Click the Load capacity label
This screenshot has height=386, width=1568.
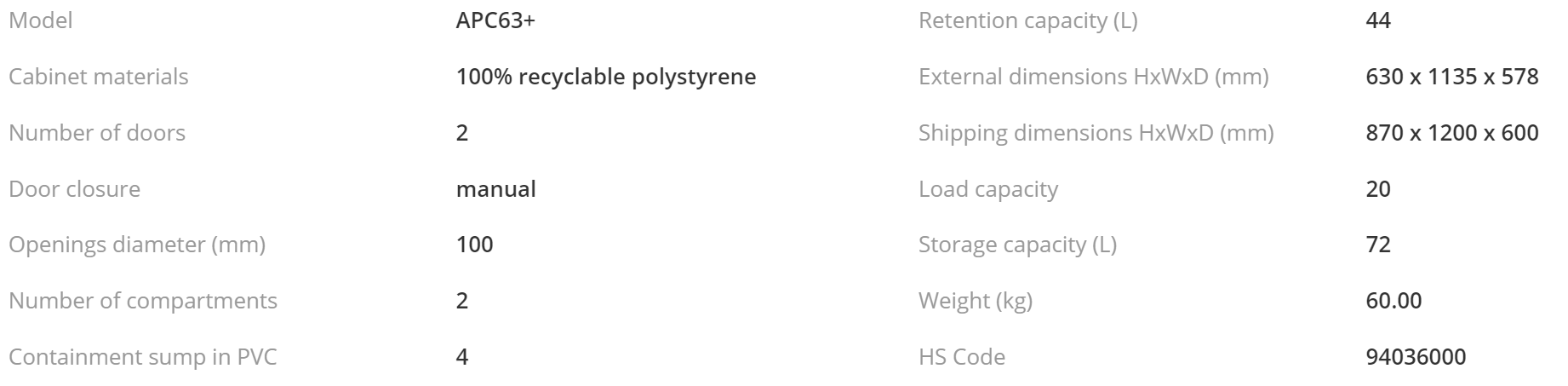click(988, 189)
